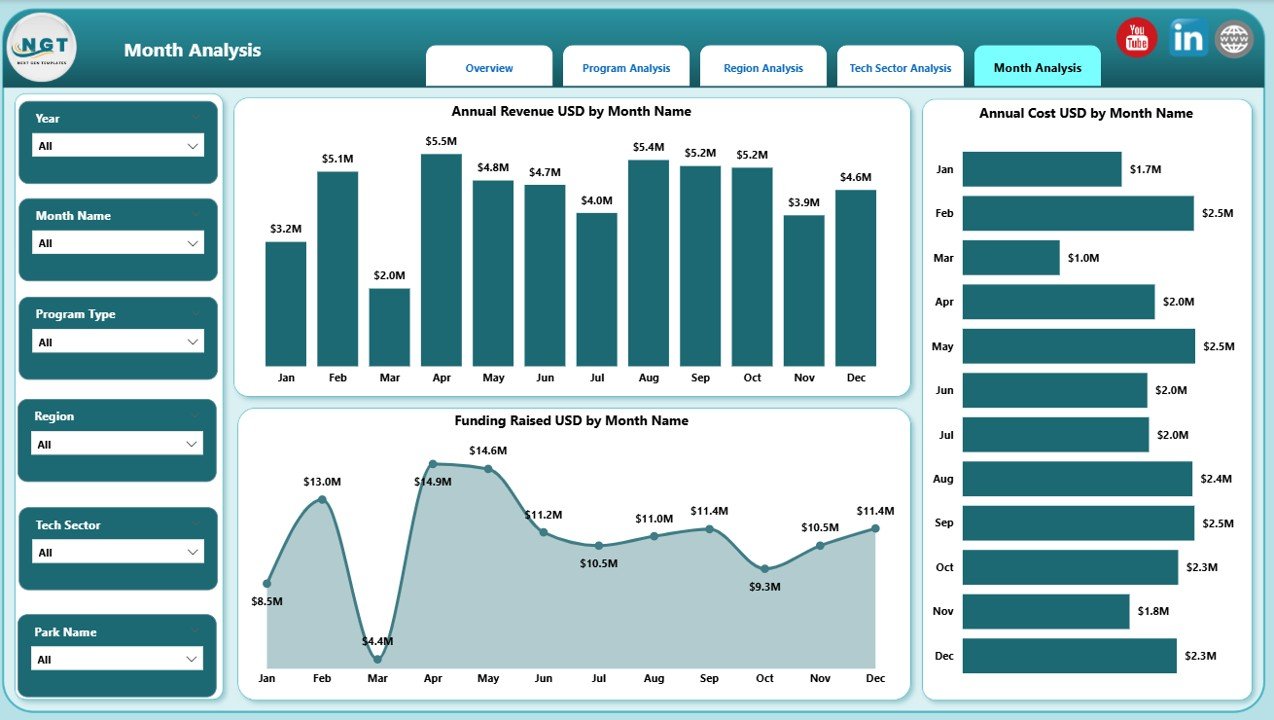The width and height of the screenshot is (1274, 720).
Task: Switch to the Region Analysis tab
Action: 763,66
